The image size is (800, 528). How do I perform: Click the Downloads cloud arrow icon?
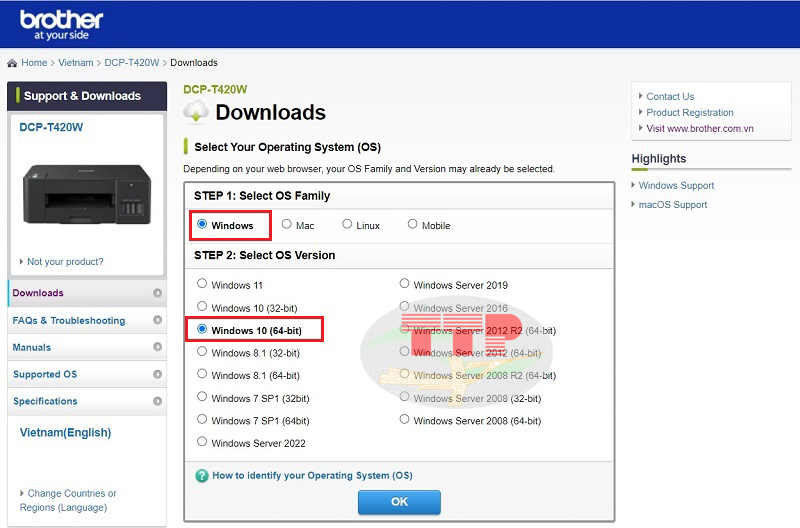click(196, 112)
